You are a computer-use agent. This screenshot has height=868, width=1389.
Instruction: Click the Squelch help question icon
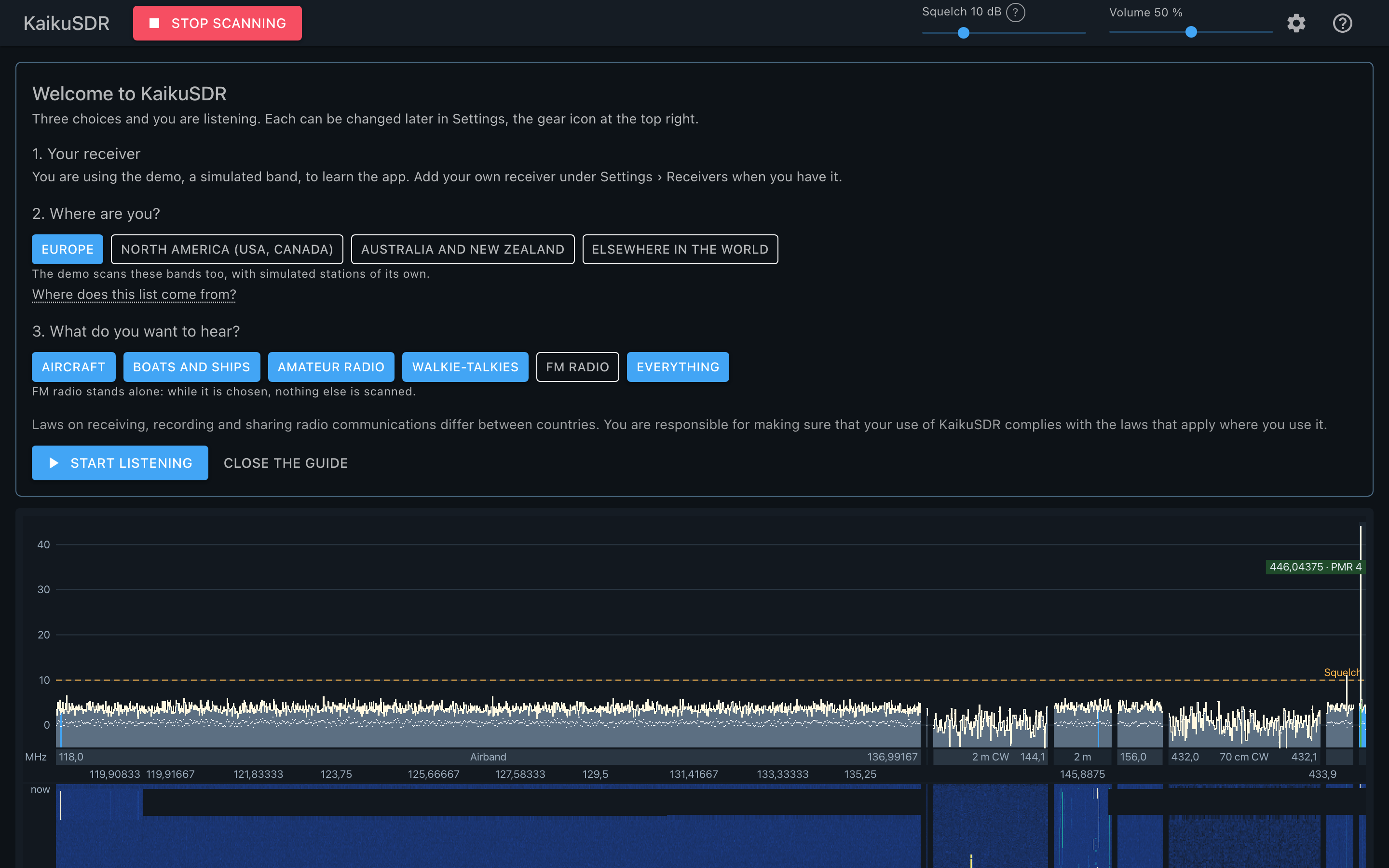[1015, 12]
